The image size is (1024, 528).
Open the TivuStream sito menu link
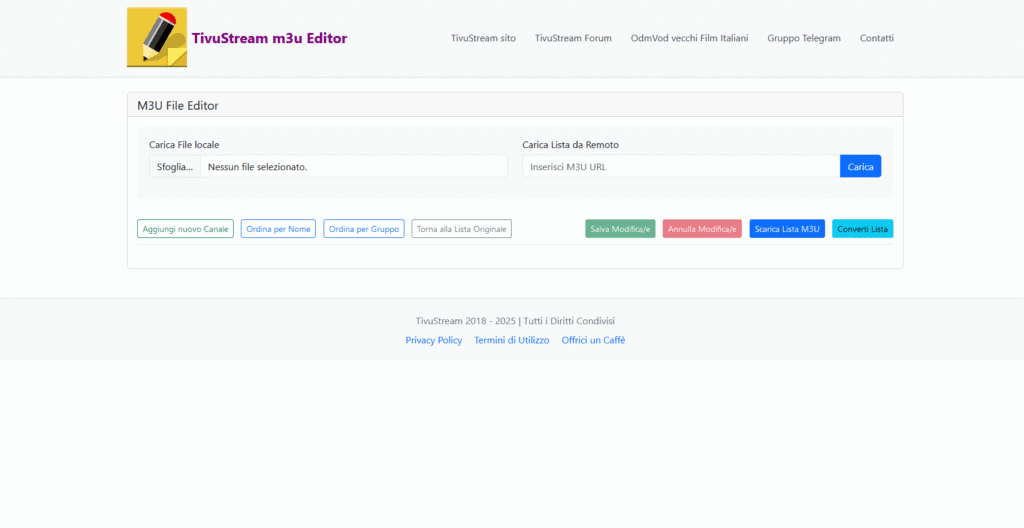click(483, 38)
